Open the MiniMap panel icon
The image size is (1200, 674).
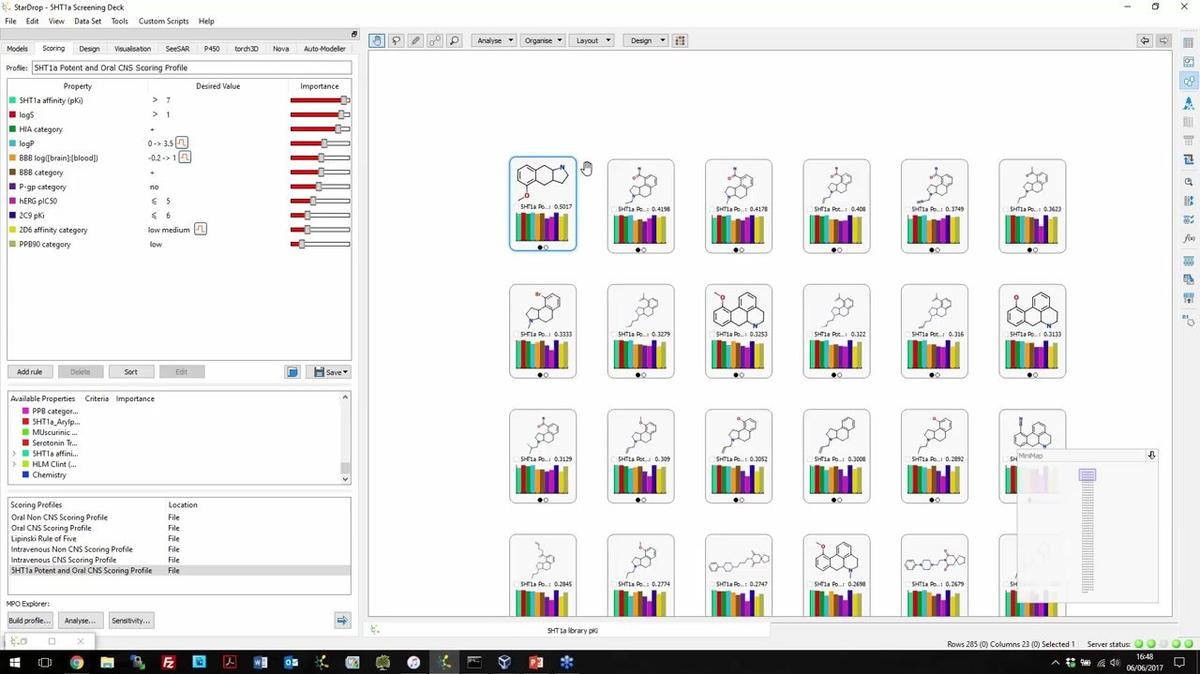1151,455
